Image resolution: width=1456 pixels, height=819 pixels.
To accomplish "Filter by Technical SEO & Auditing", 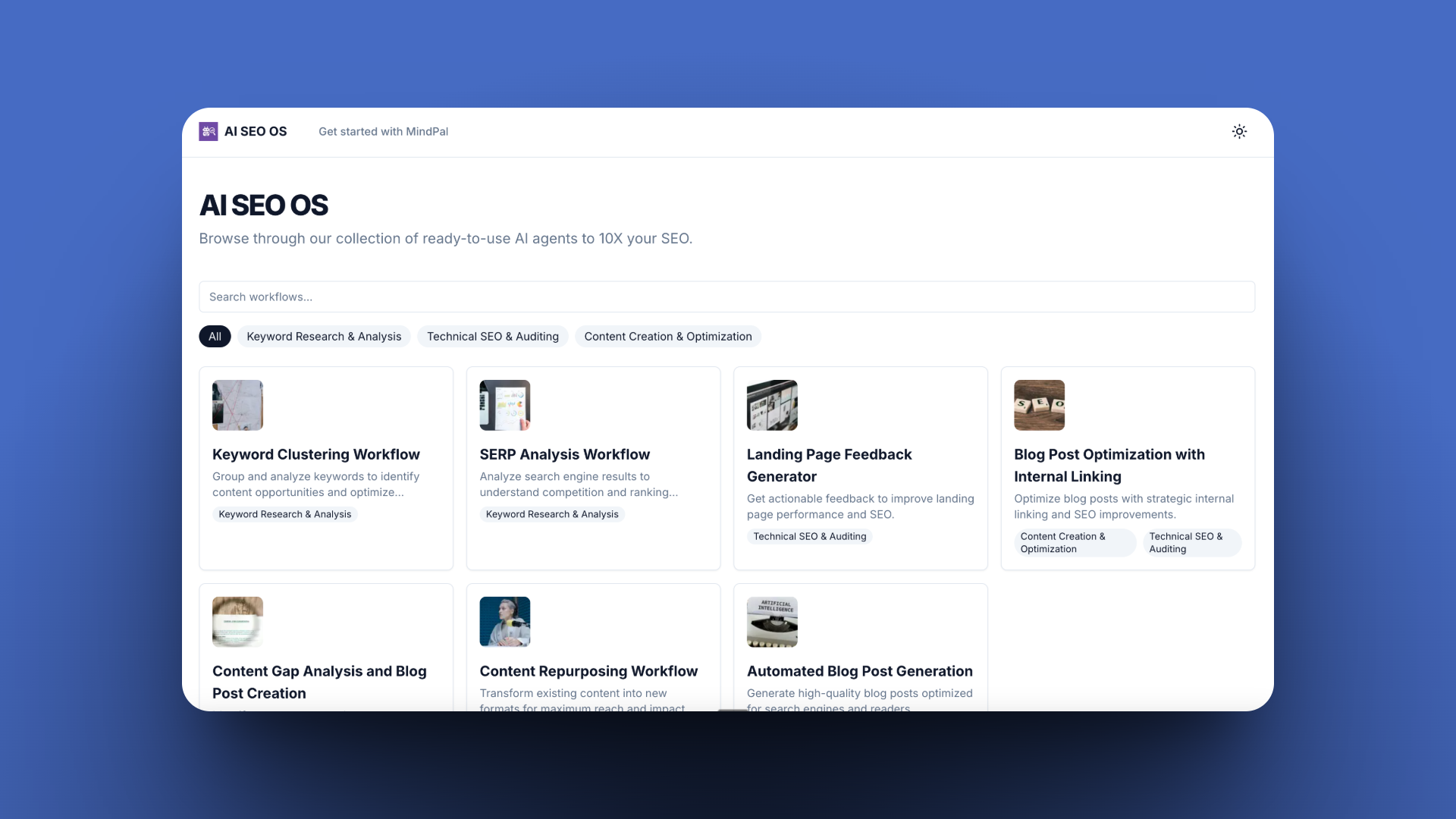I will [492, 337].
